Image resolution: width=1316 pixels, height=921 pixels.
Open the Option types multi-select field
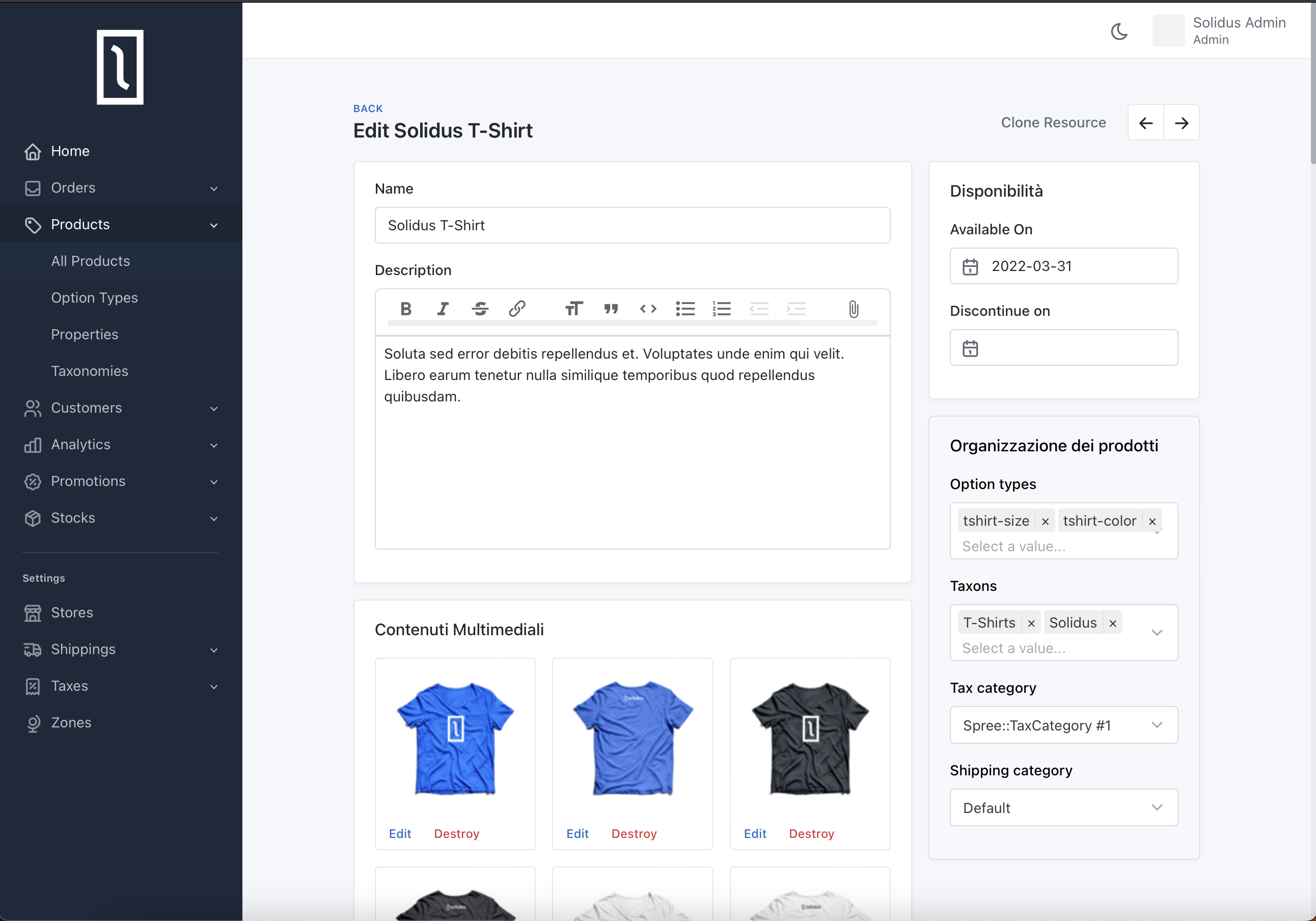[1064, 531]
